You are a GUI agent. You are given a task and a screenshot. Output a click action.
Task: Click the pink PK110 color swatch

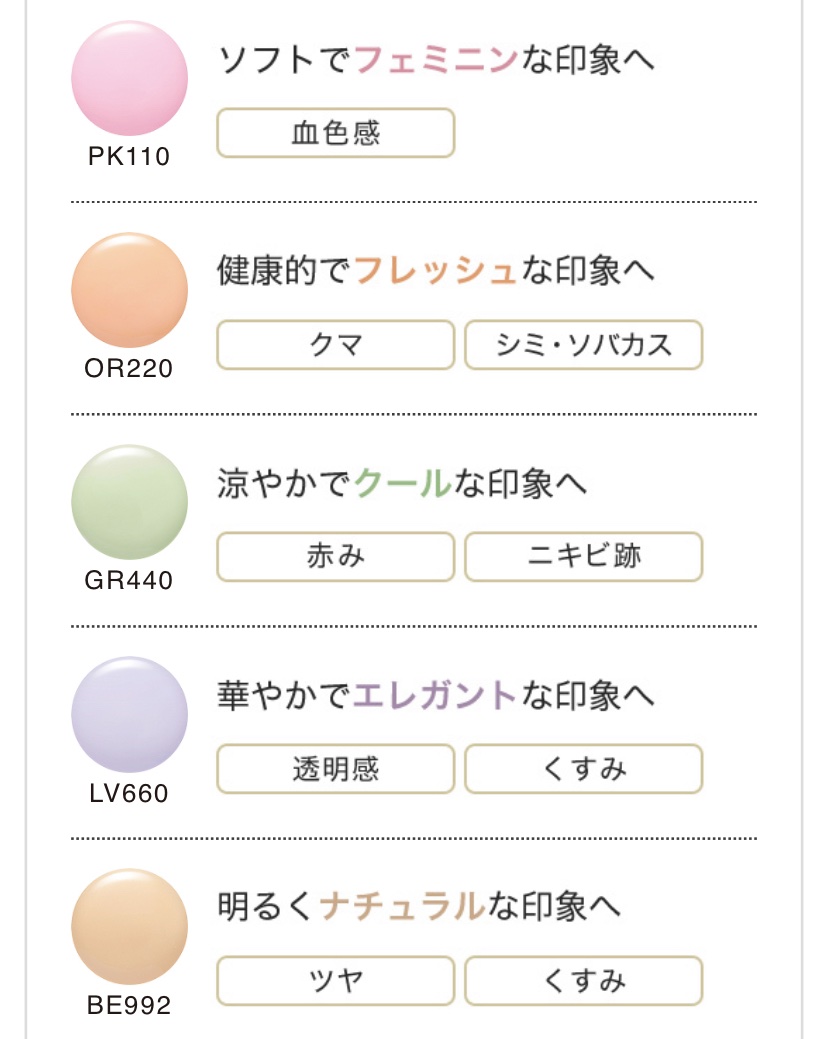[x=129, y=78]
